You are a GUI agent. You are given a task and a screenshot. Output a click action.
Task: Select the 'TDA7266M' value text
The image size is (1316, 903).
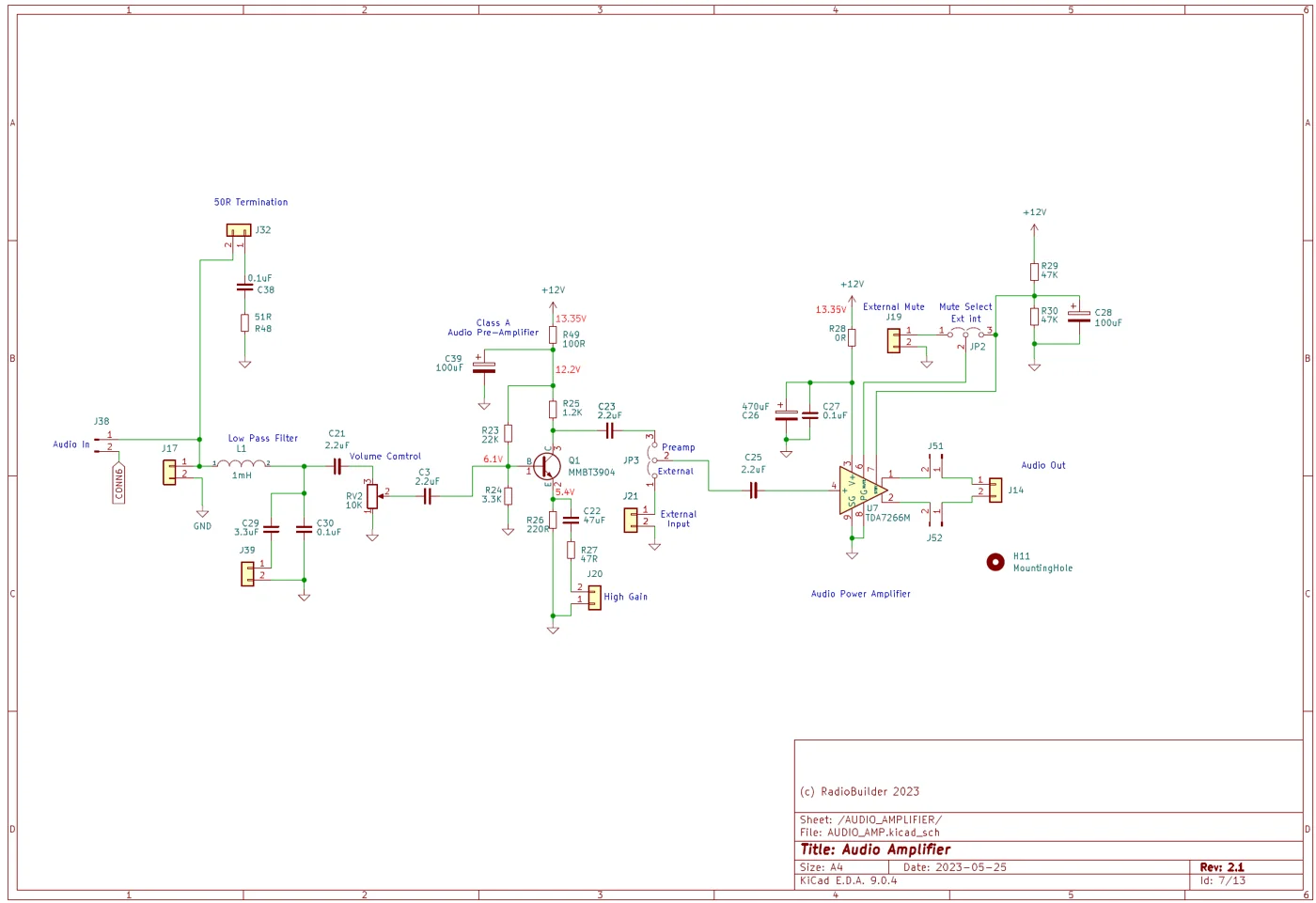(x=888, y=518)
